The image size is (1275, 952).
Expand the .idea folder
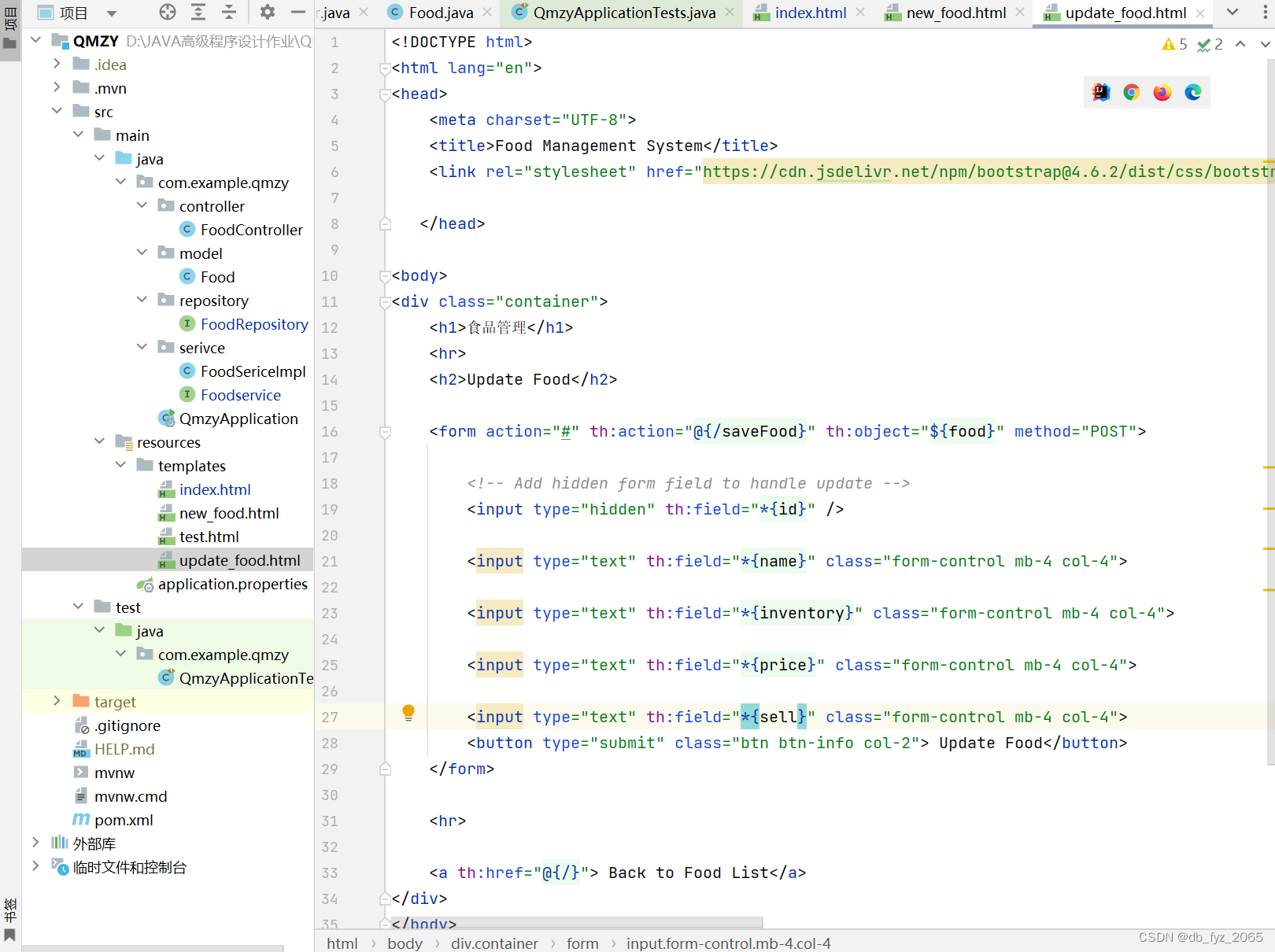(57, 63)
